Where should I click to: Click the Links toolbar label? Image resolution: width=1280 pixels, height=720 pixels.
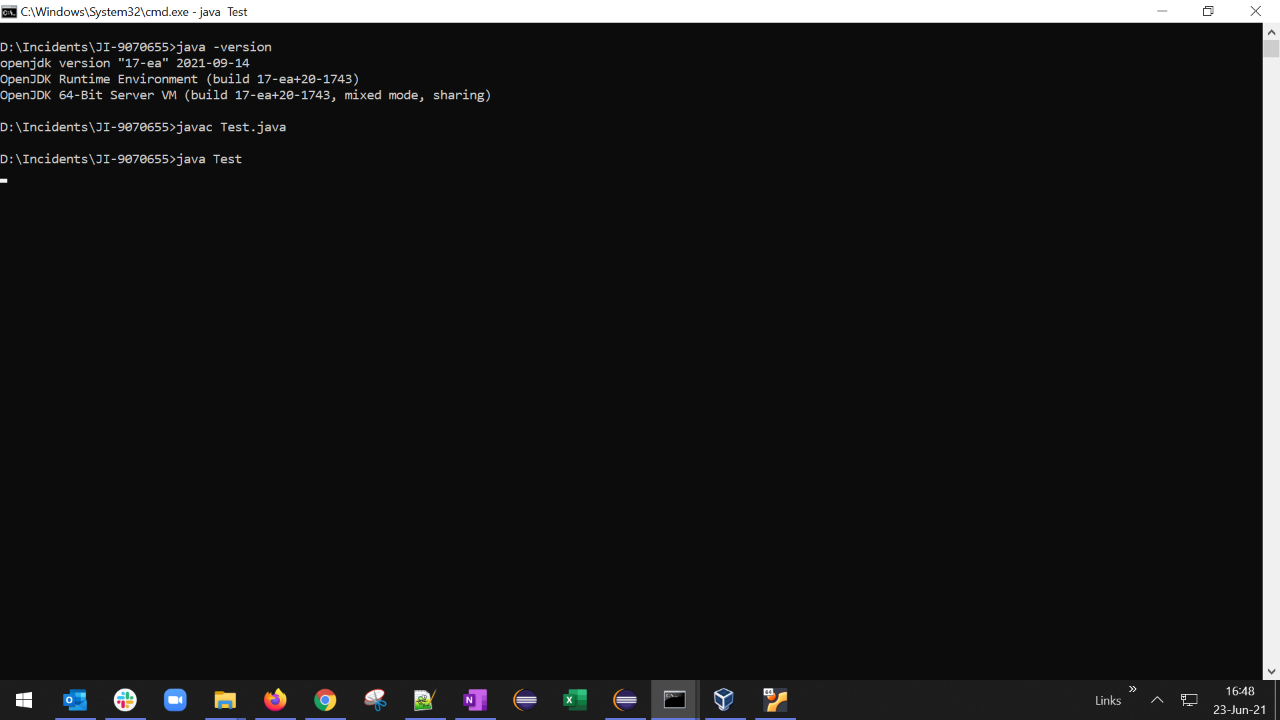click(1107, 701)
